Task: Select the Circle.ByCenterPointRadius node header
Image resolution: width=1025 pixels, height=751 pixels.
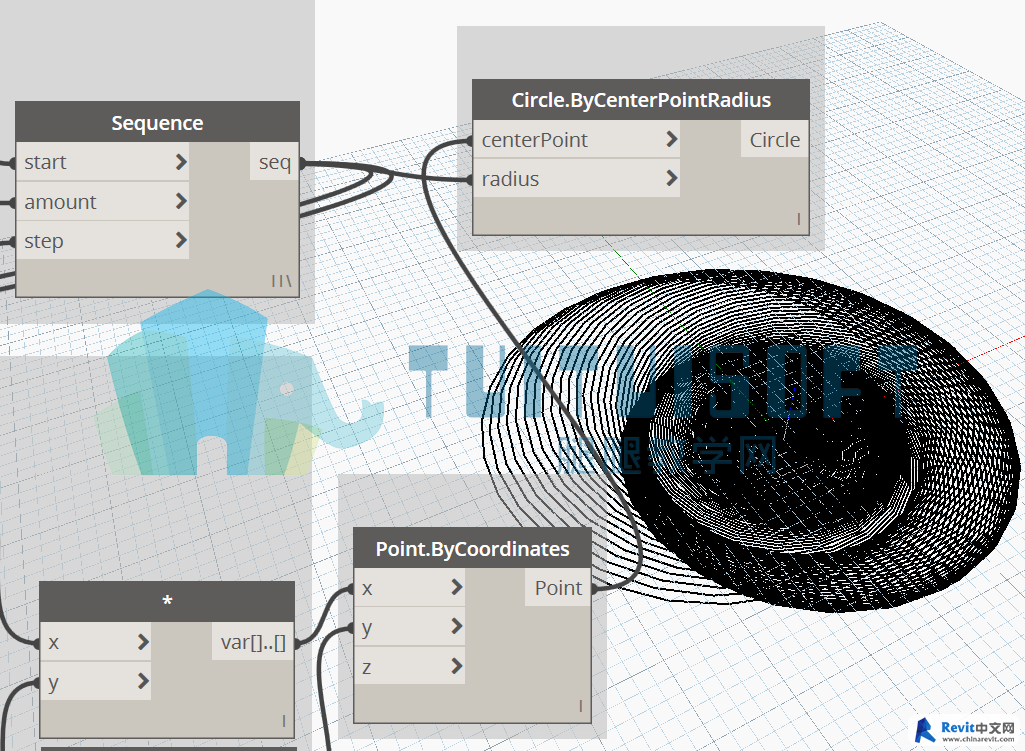Action: coord(640,100)
